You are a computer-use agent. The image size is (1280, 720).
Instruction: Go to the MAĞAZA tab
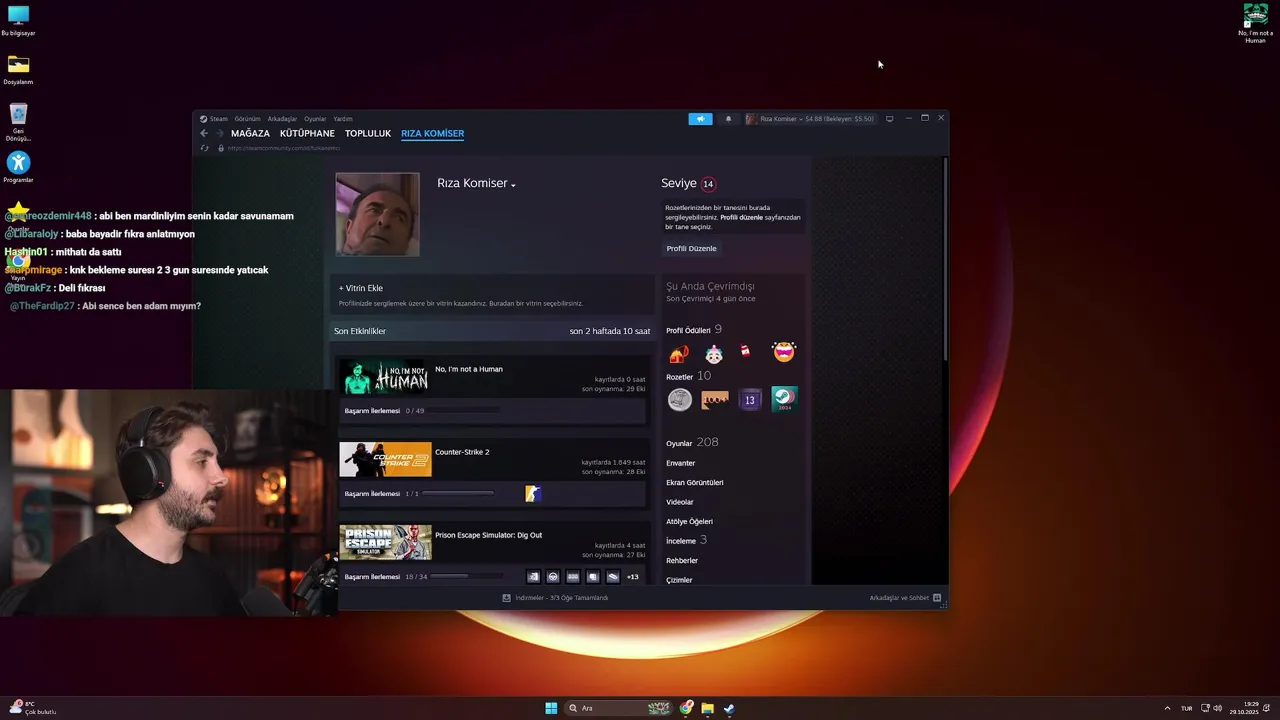[250, 133]
